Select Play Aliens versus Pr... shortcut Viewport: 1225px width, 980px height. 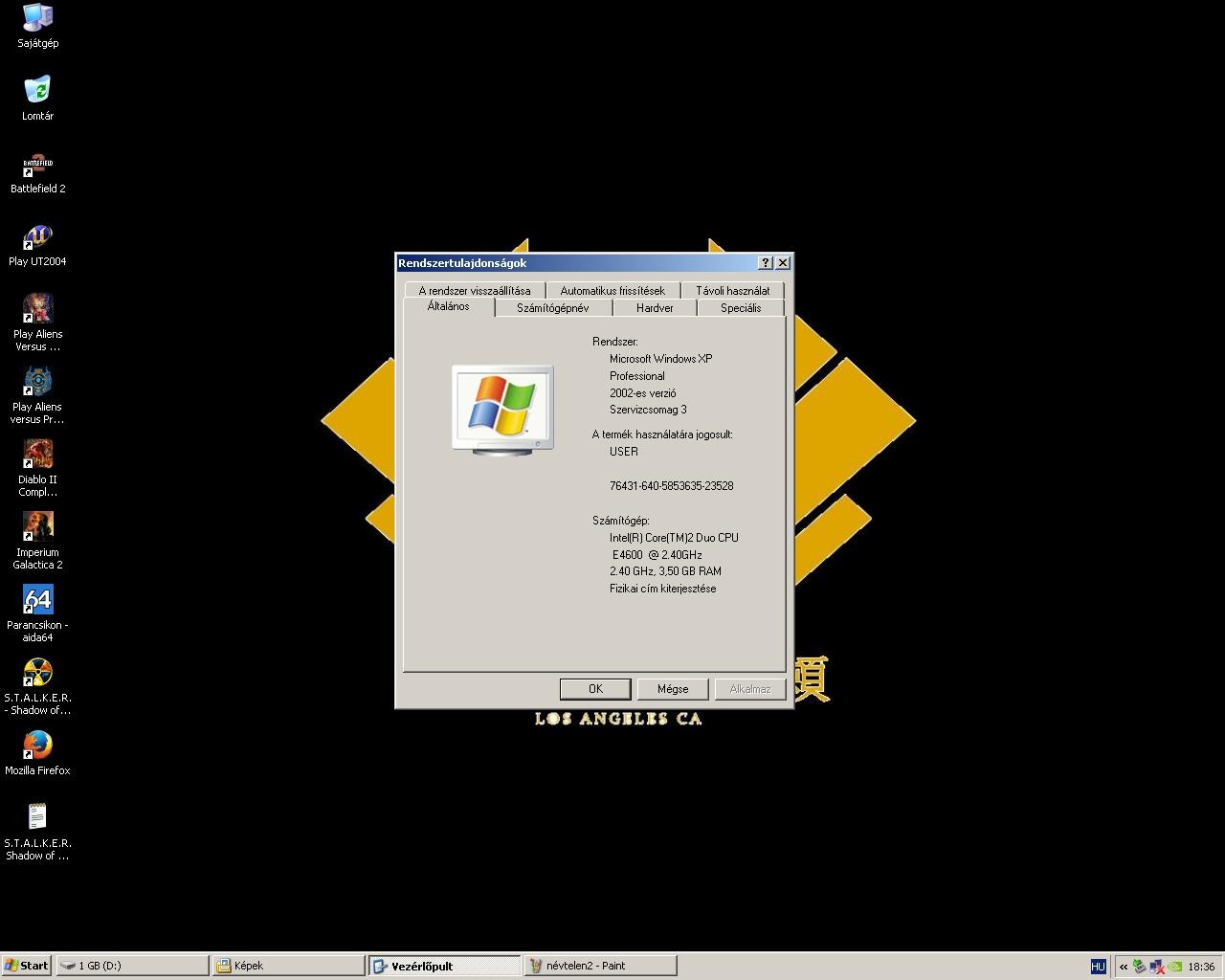[x=37, y=394]
